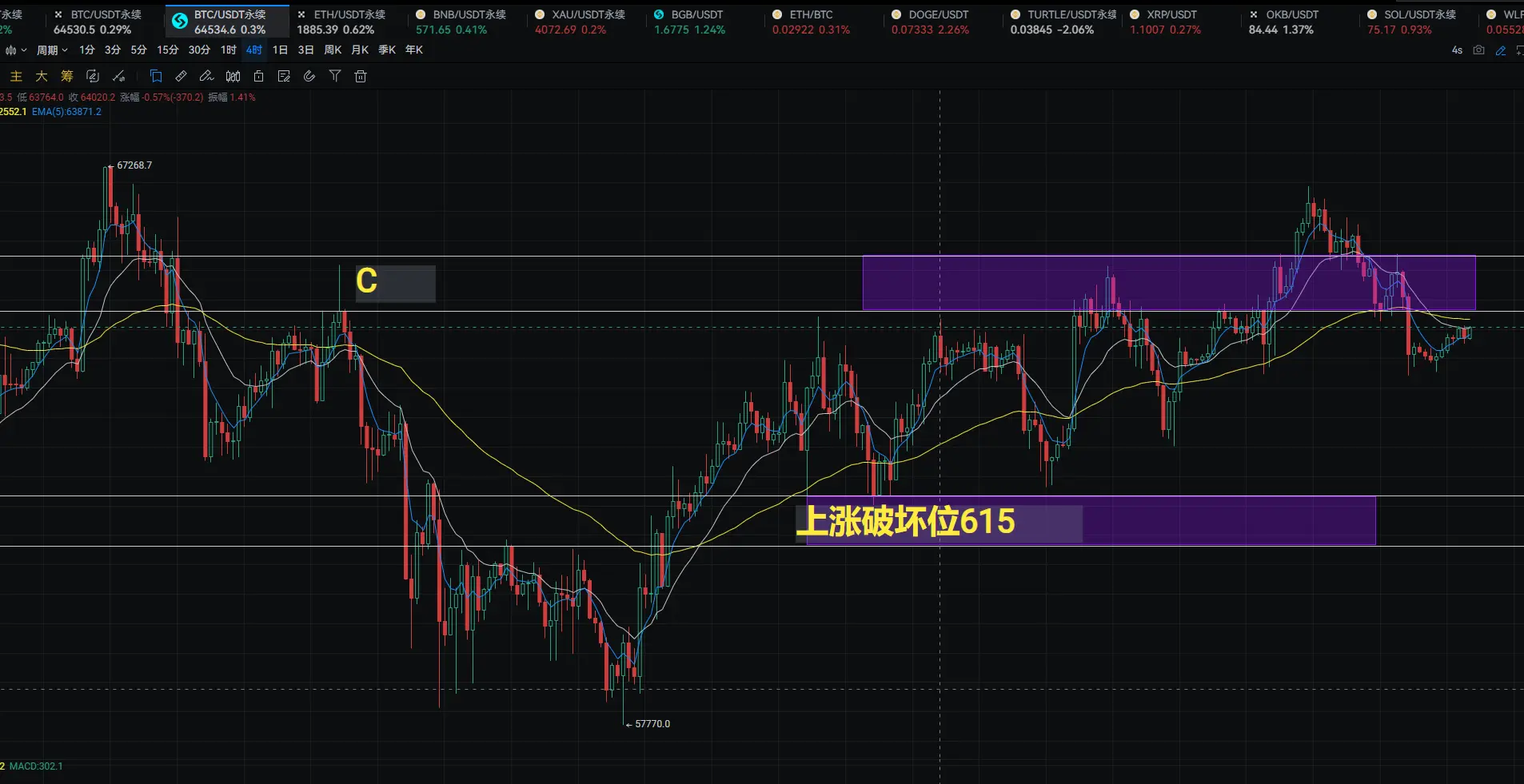
Task: Switch to 年K yearly chart
Action: [414, 50]
